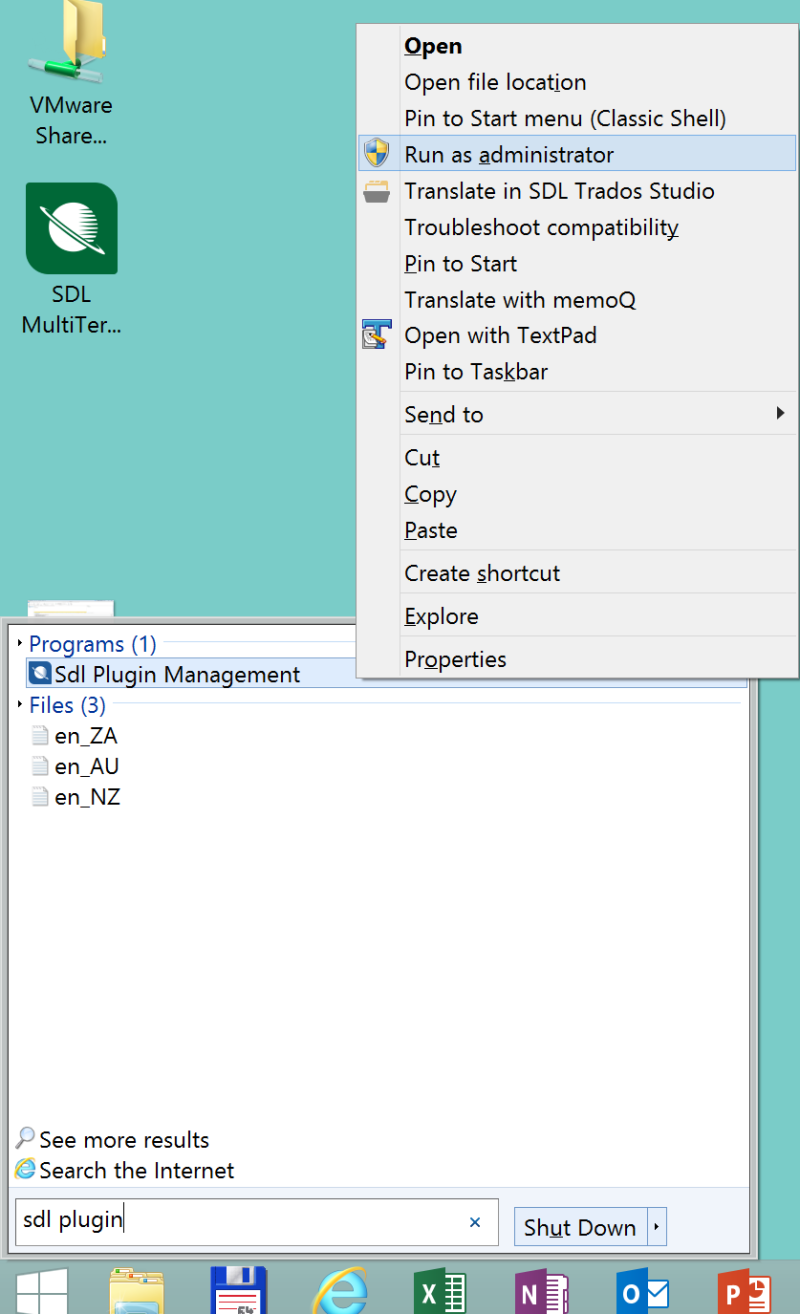Click the shield icon next to Run as administrator
The image size is (800, 1314).
[x=376, y=154]
